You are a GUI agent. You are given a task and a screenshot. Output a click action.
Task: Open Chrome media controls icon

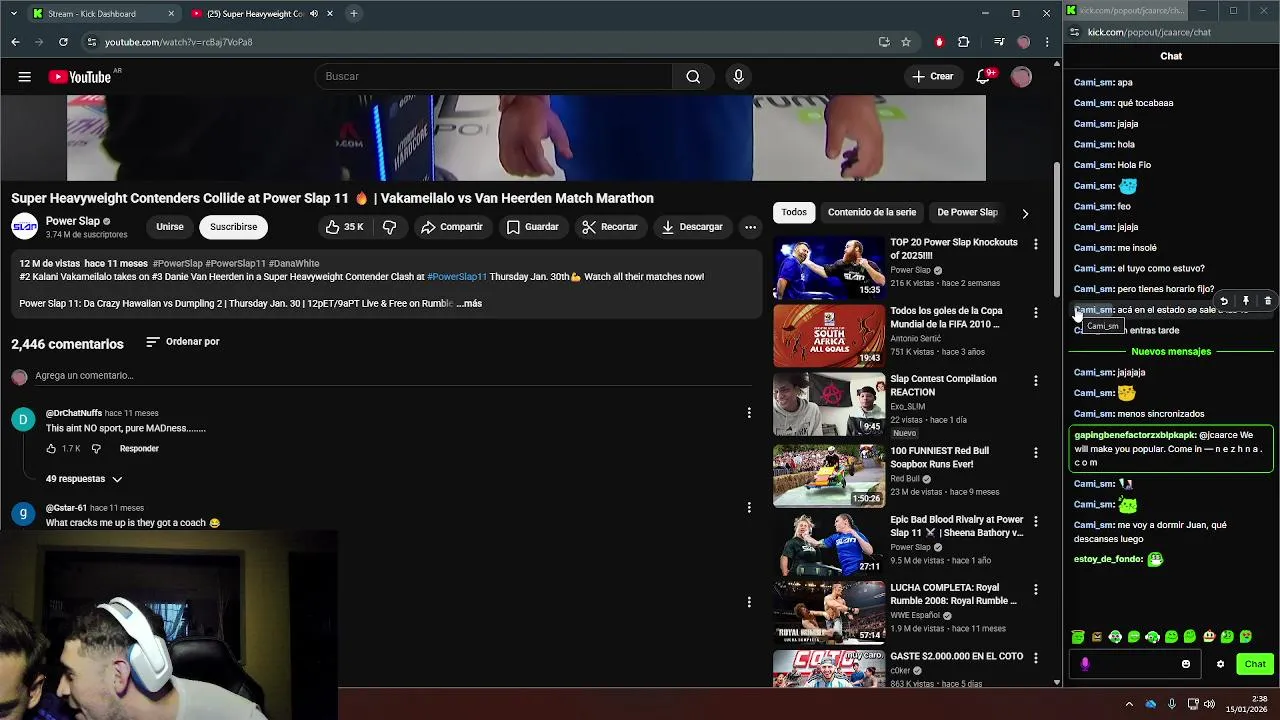[x=998, y=42]
